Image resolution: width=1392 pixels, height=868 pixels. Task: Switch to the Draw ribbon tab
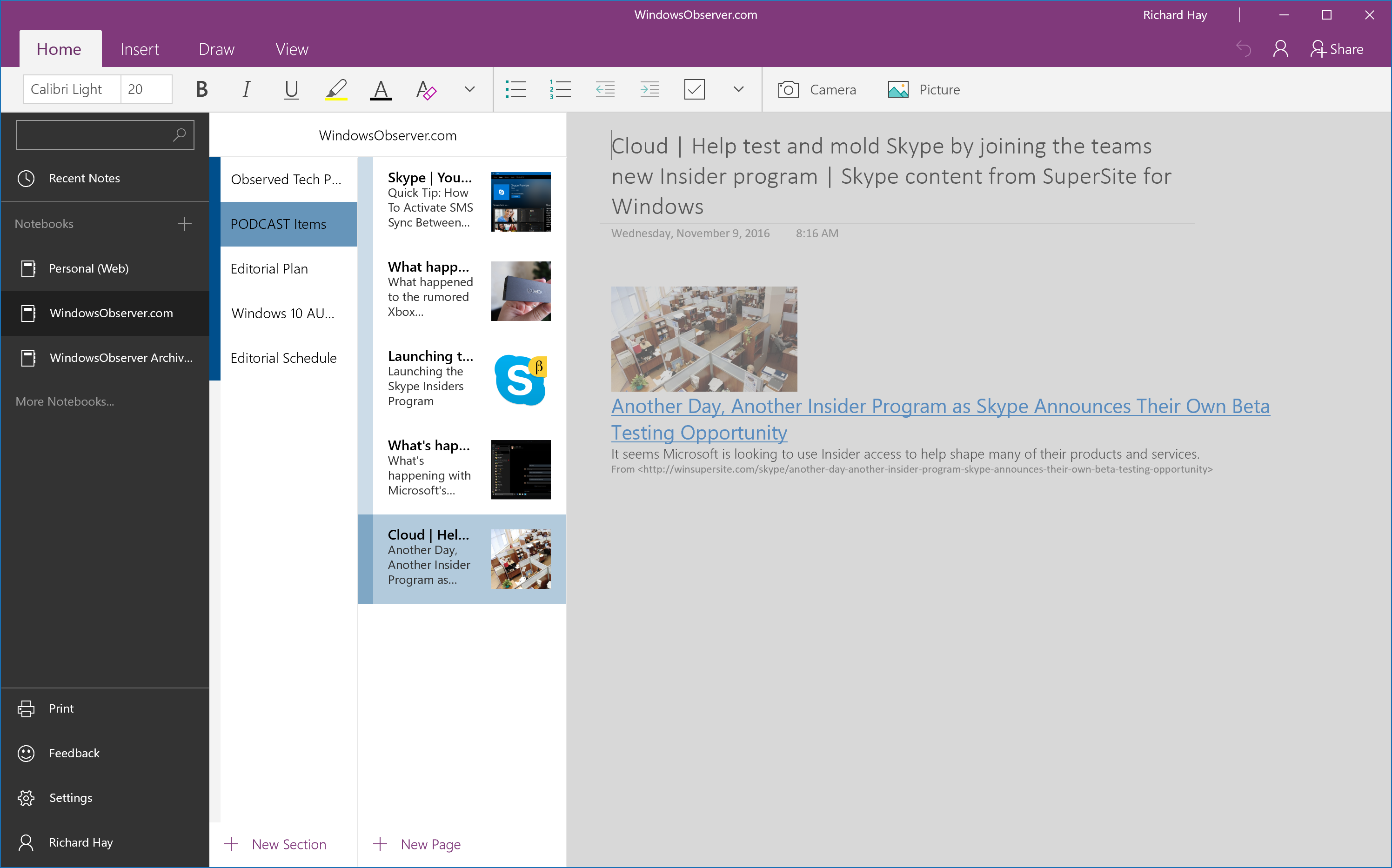pos(216,49)
